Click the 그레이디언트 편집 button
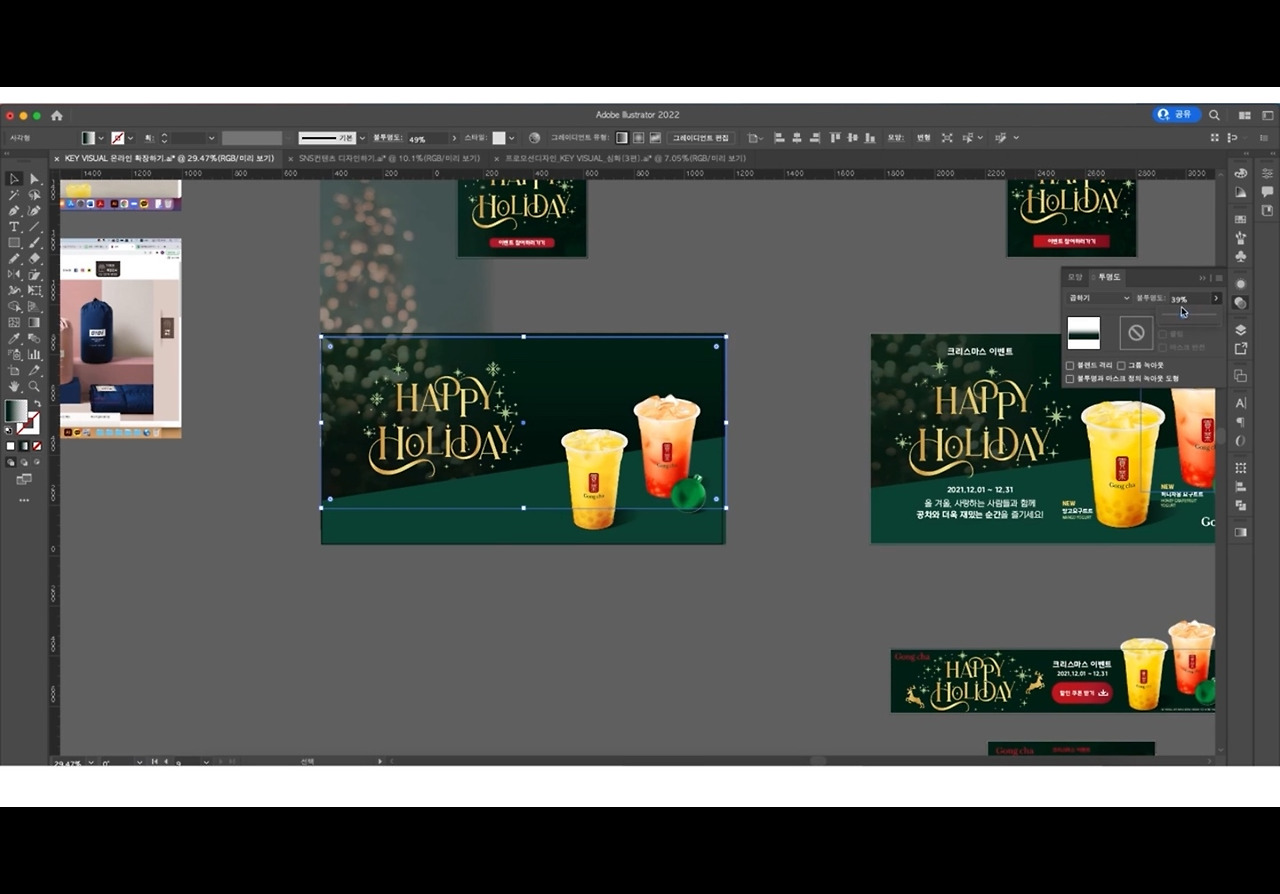 [702, 138]
